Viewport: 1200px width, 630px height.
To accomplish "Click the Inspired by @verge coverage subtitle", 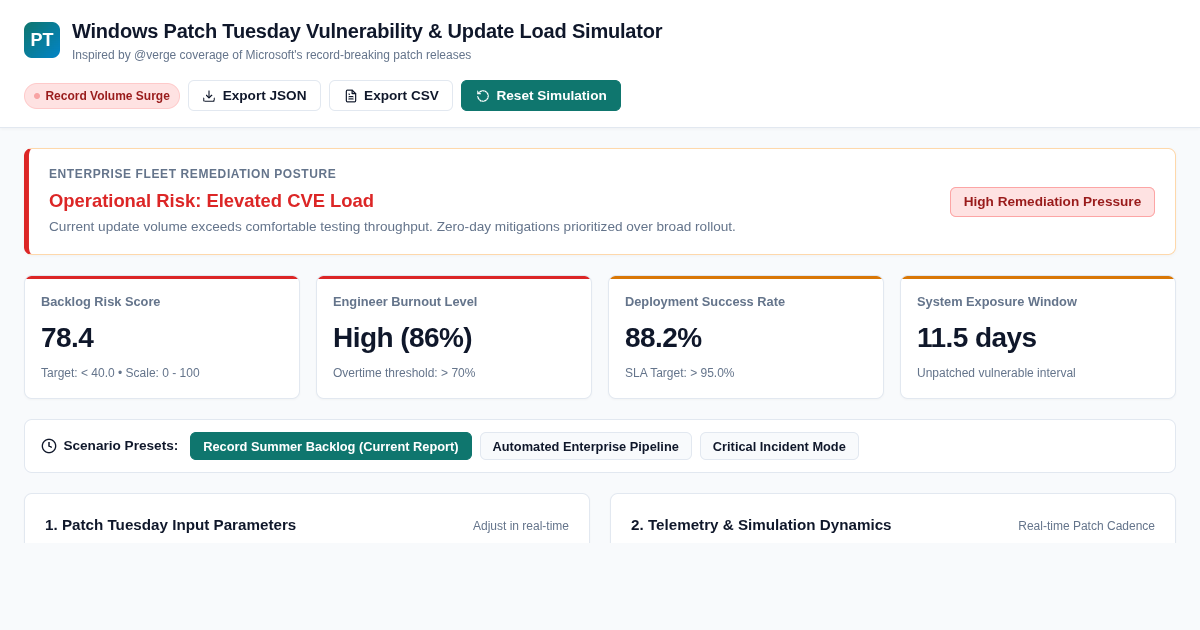I will pos(271,55).
